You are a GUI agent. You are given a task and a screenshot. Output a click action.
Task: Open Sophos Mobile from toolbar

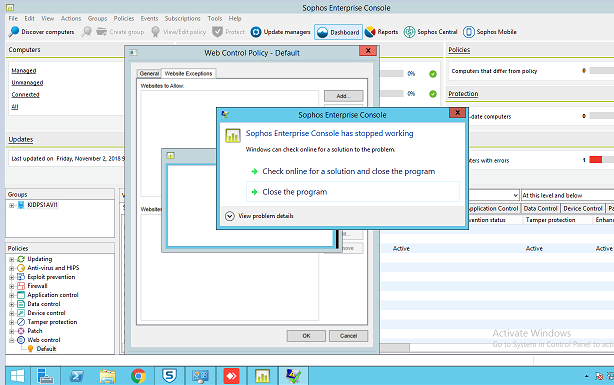point(489,32)
